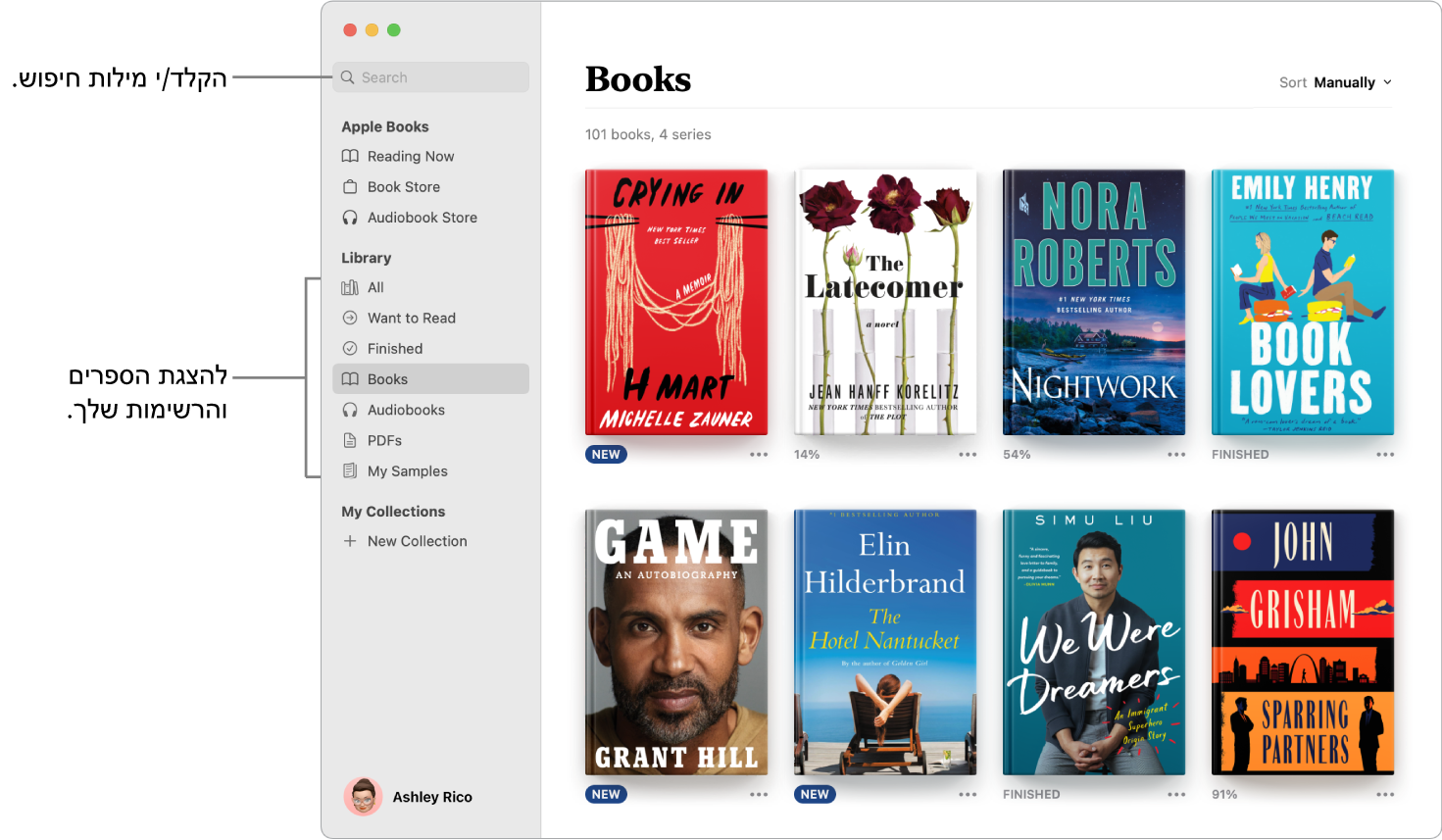Click the All library books icon
Screen dimensions: 1442x840
(350, 287)
